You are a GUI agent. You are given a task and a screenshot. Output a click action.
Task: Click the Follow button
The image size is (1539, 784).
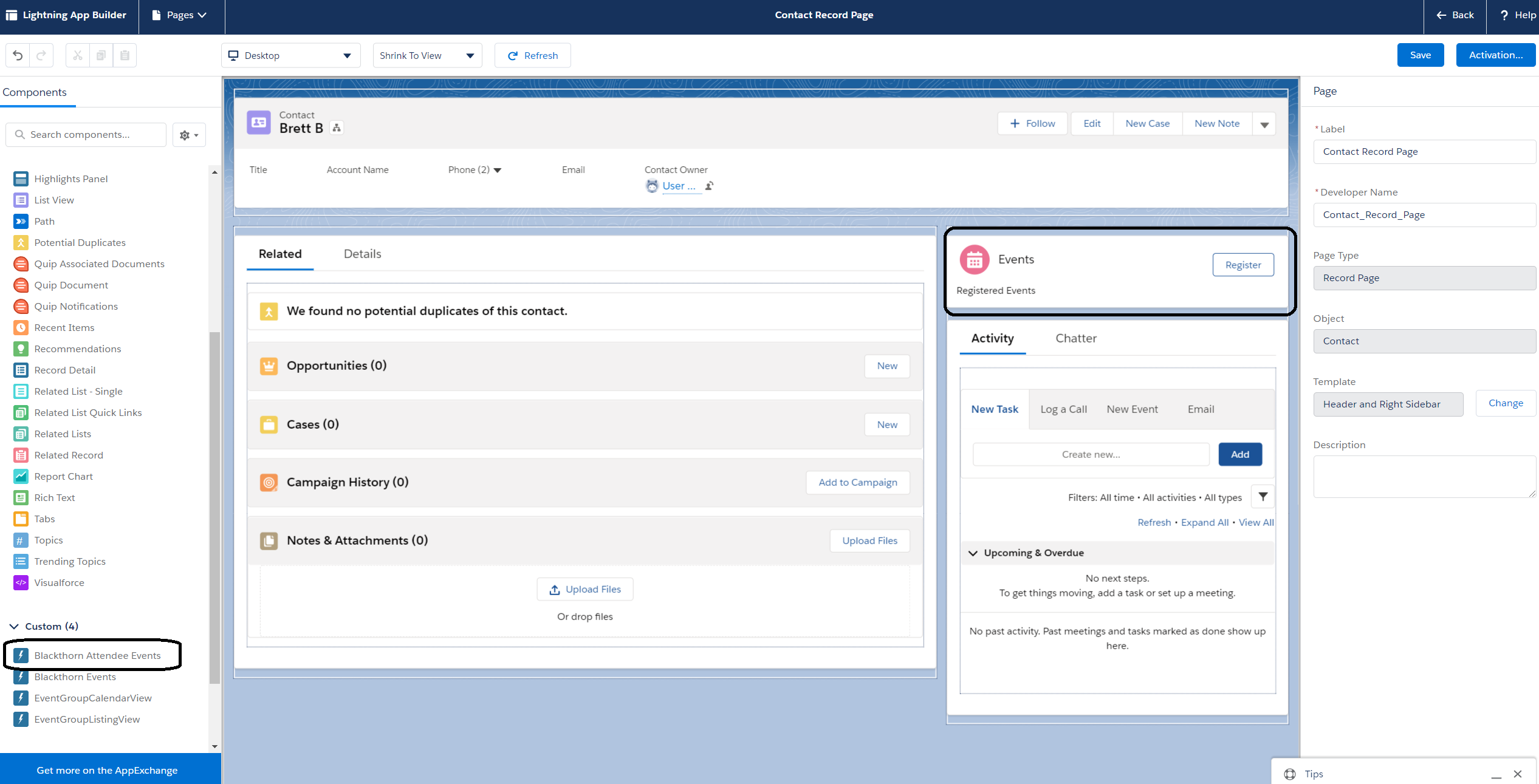pyautogui.click(x=1032, y=124)
